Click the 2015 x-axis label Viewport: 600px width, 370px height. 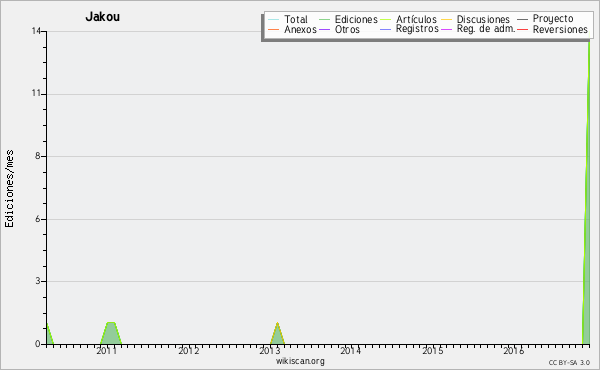coord(432,350)
